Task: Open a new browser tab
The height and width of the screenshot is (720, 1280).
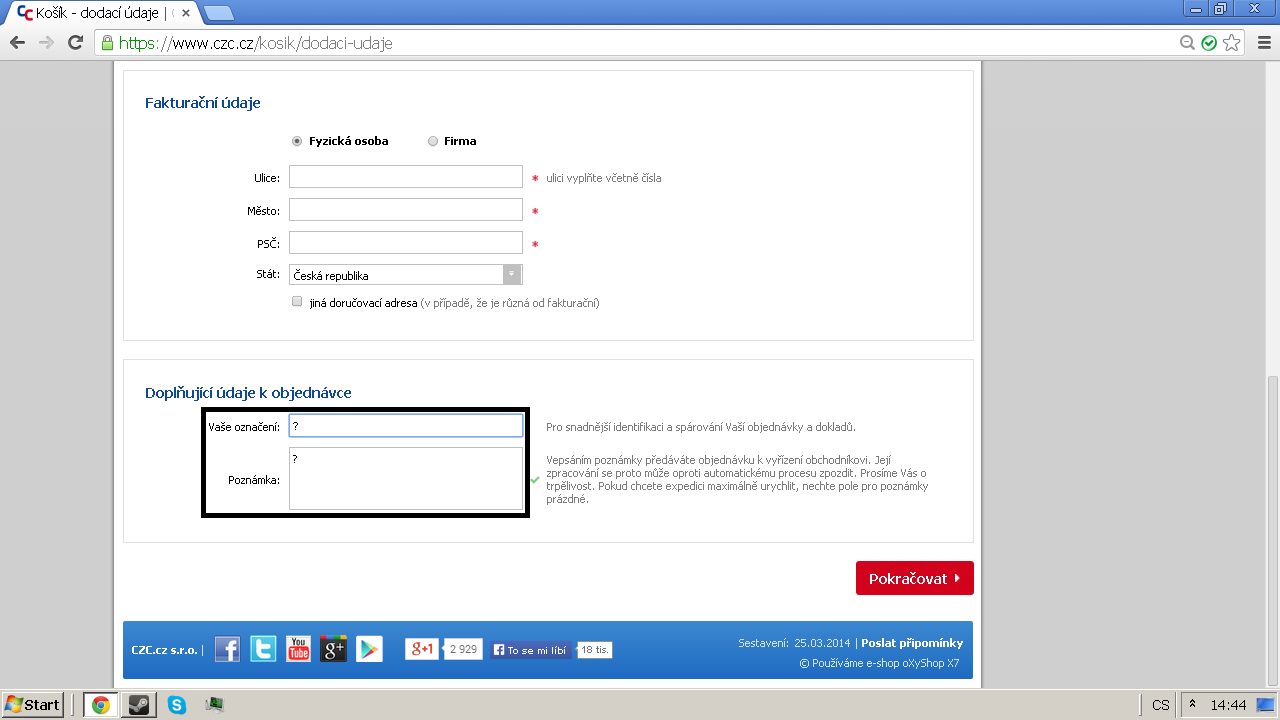Action: click(218, 13)
